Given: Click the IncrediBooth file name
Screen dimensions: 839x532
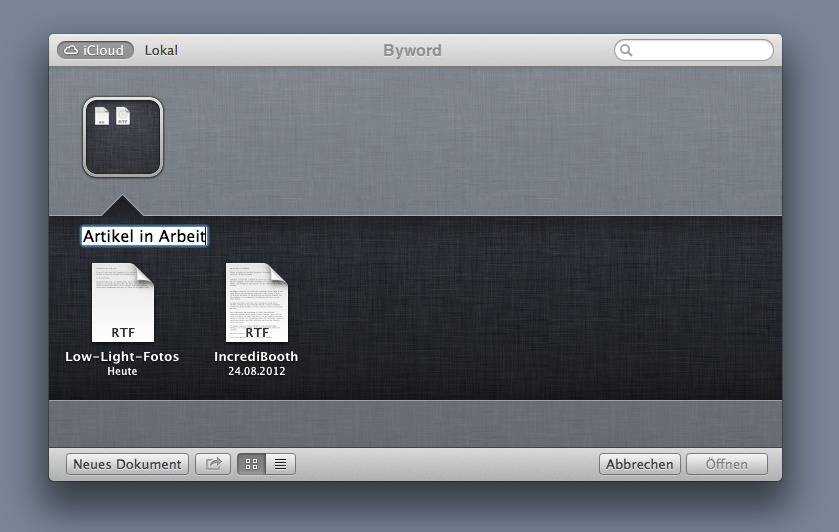Looking at the screenshot, I should (256, 356).
